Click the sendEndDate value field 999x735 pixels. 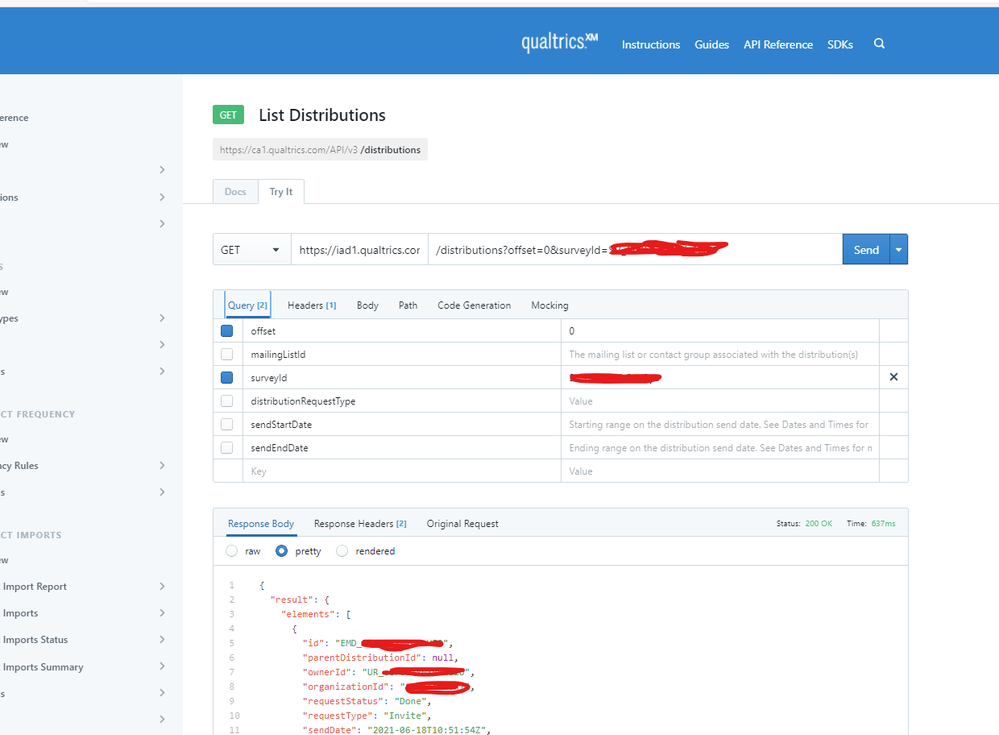pos(720,448)
